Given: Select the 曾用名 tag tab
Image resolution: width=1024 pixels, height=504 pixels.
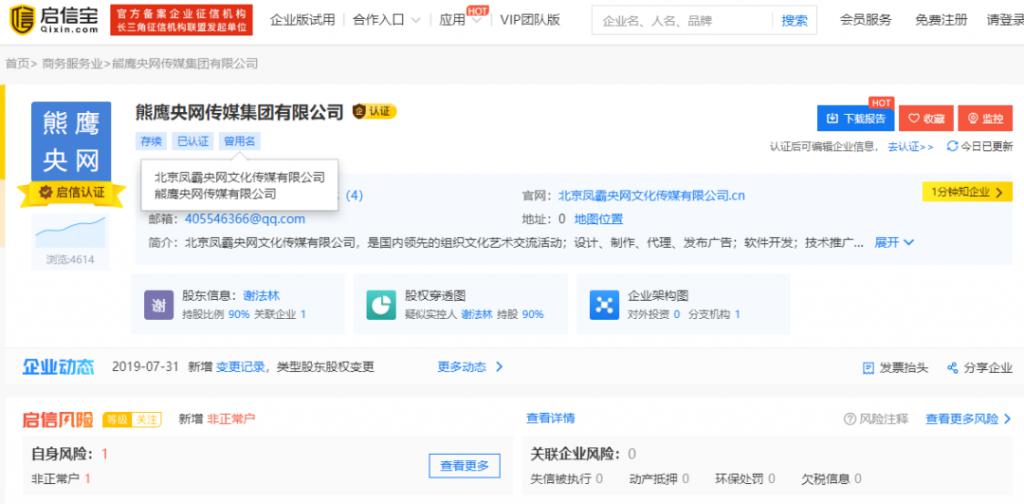Looking at the screenshot, I should click(x=239, y=142).
